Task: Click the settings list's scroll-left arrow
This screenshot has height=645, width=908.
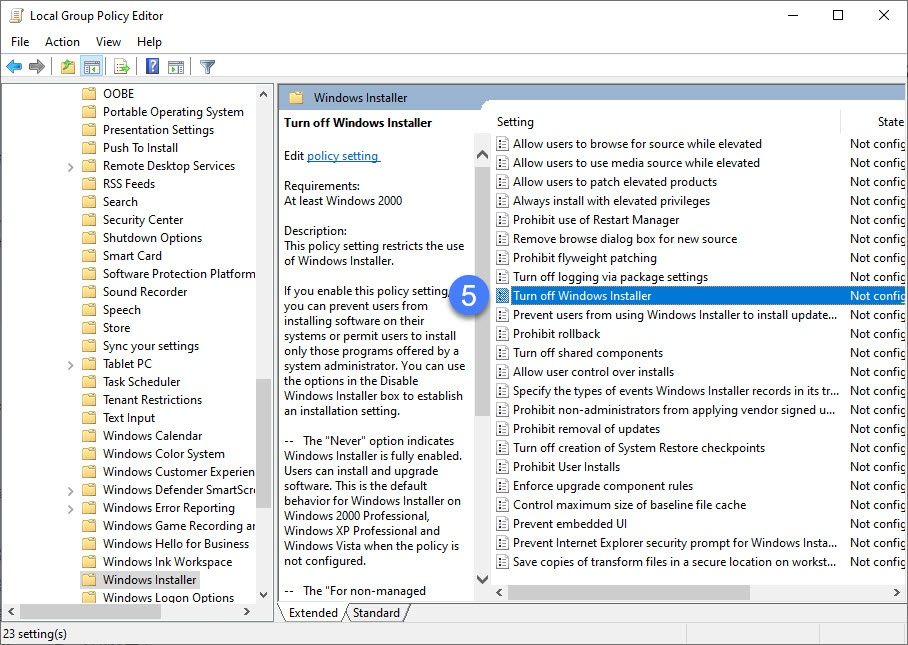Action: pos(499,592)
